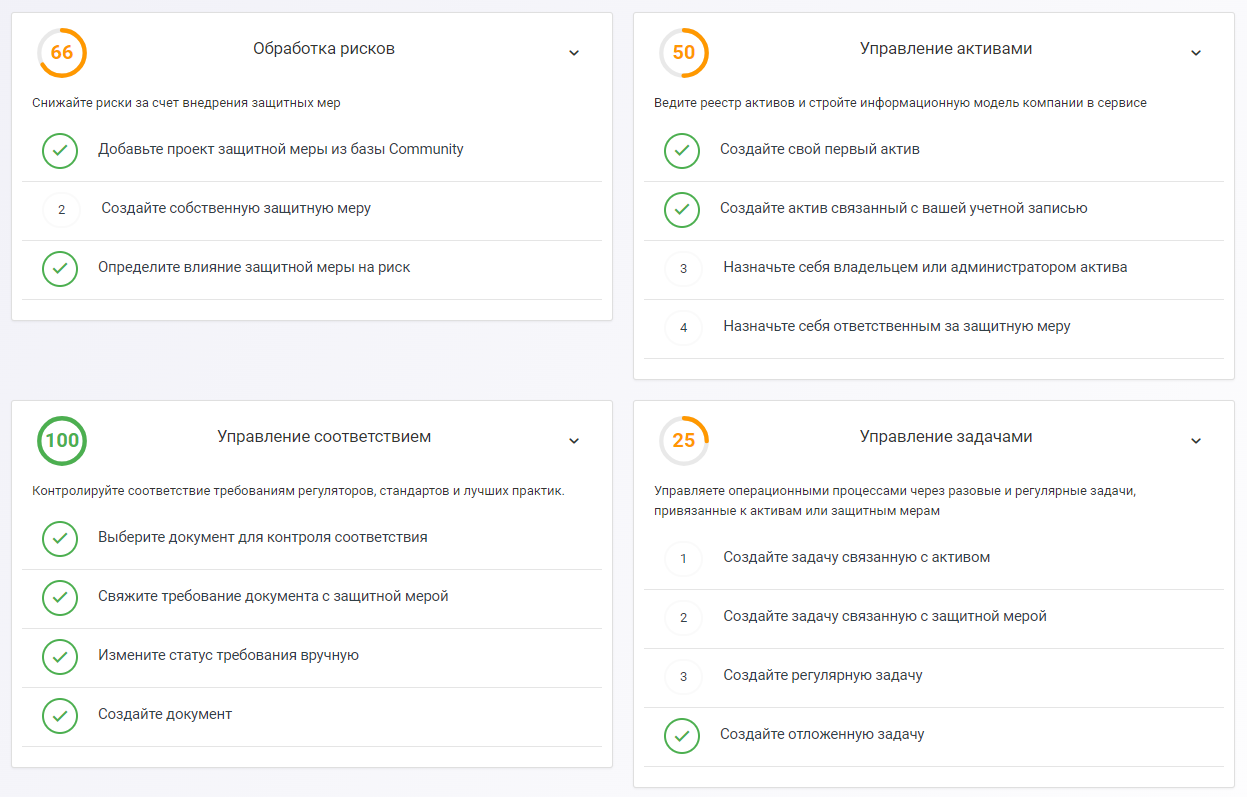Toggle the 'Управление задачами' card chevron
Screen dimensions: 1247x797
click(1196, 441)
